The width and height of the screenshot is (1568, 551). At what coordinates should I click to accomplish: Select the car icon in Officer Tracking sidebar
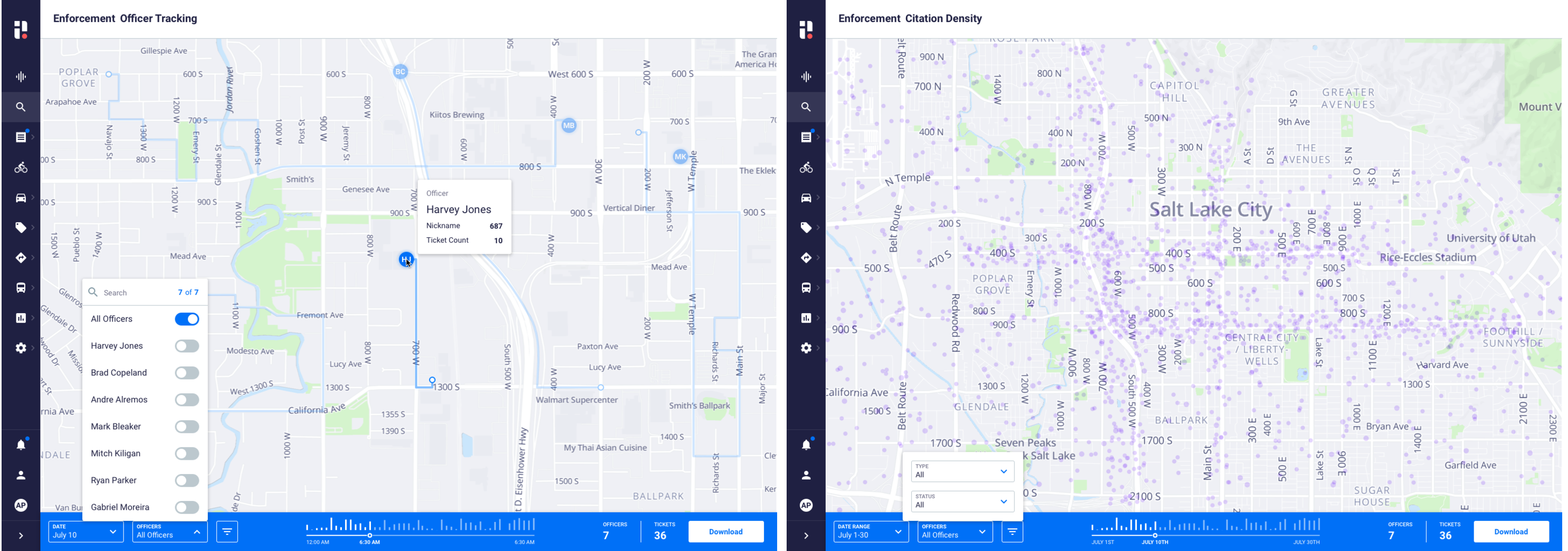coord(21,198)
